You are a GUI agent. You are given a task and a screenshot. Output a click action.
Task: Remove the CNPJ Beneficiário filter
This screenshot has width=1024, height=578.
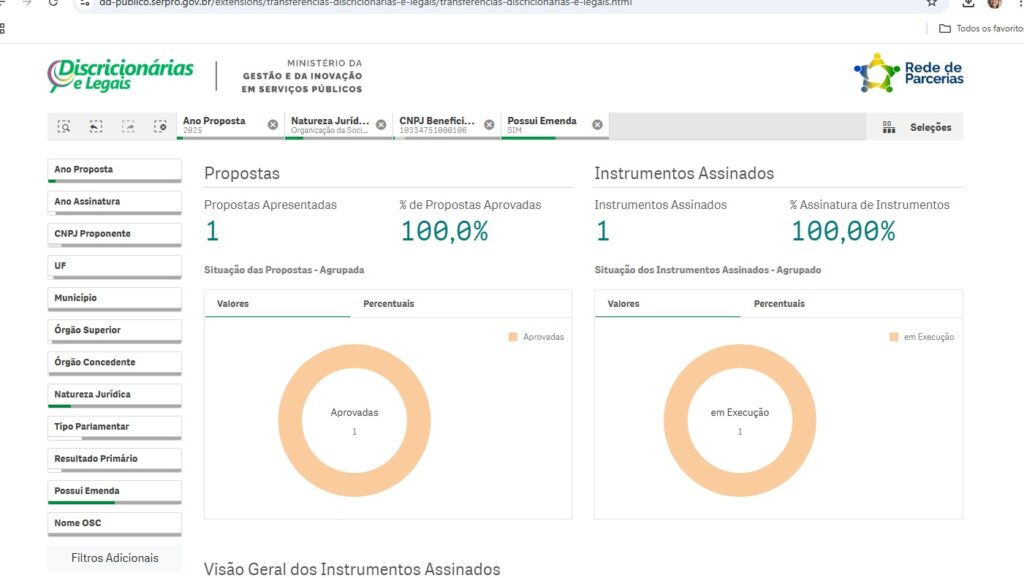click(489, 125)
